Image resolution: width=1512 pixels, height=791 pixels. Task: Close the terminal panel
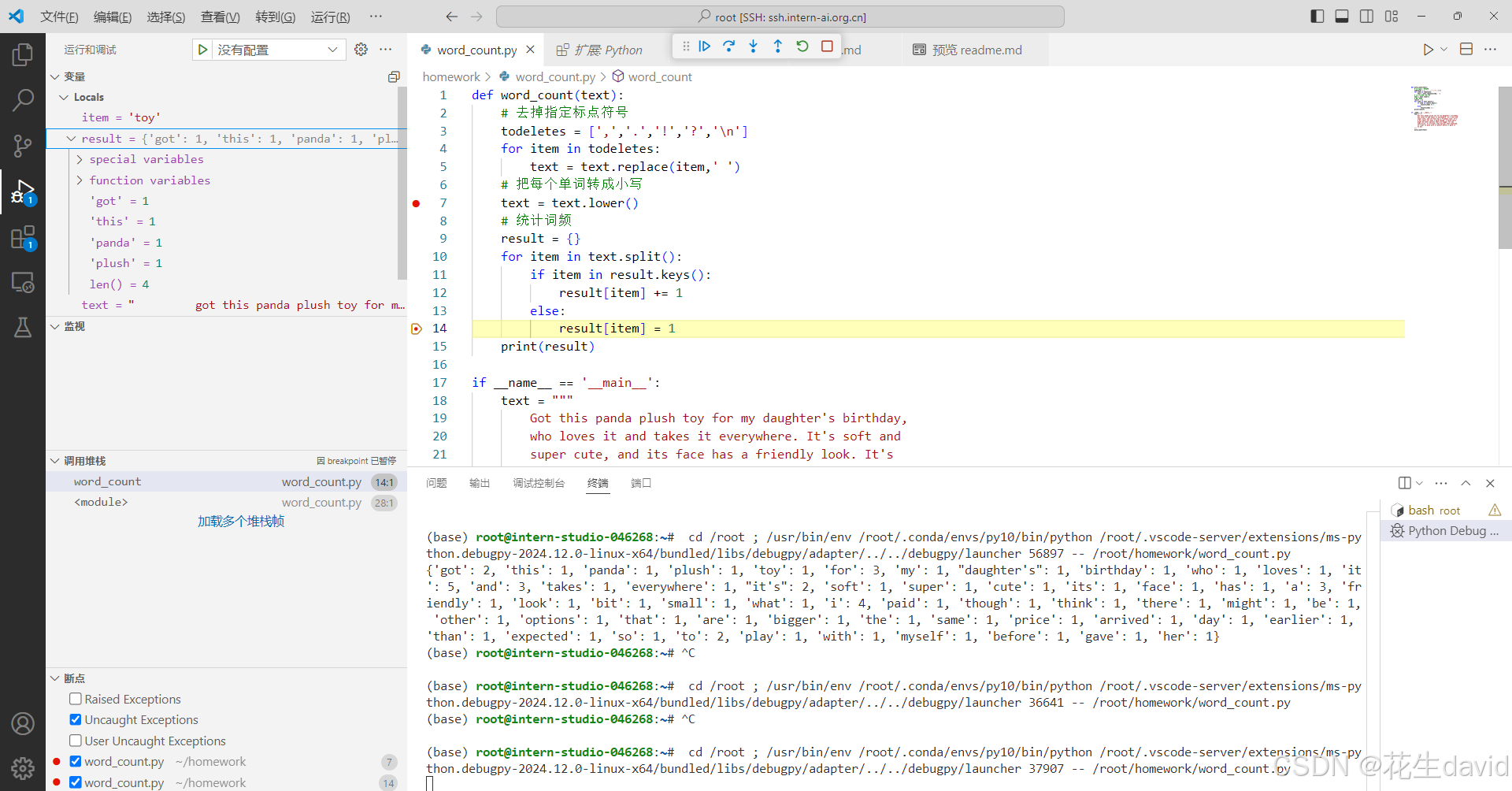point(1490,483)
